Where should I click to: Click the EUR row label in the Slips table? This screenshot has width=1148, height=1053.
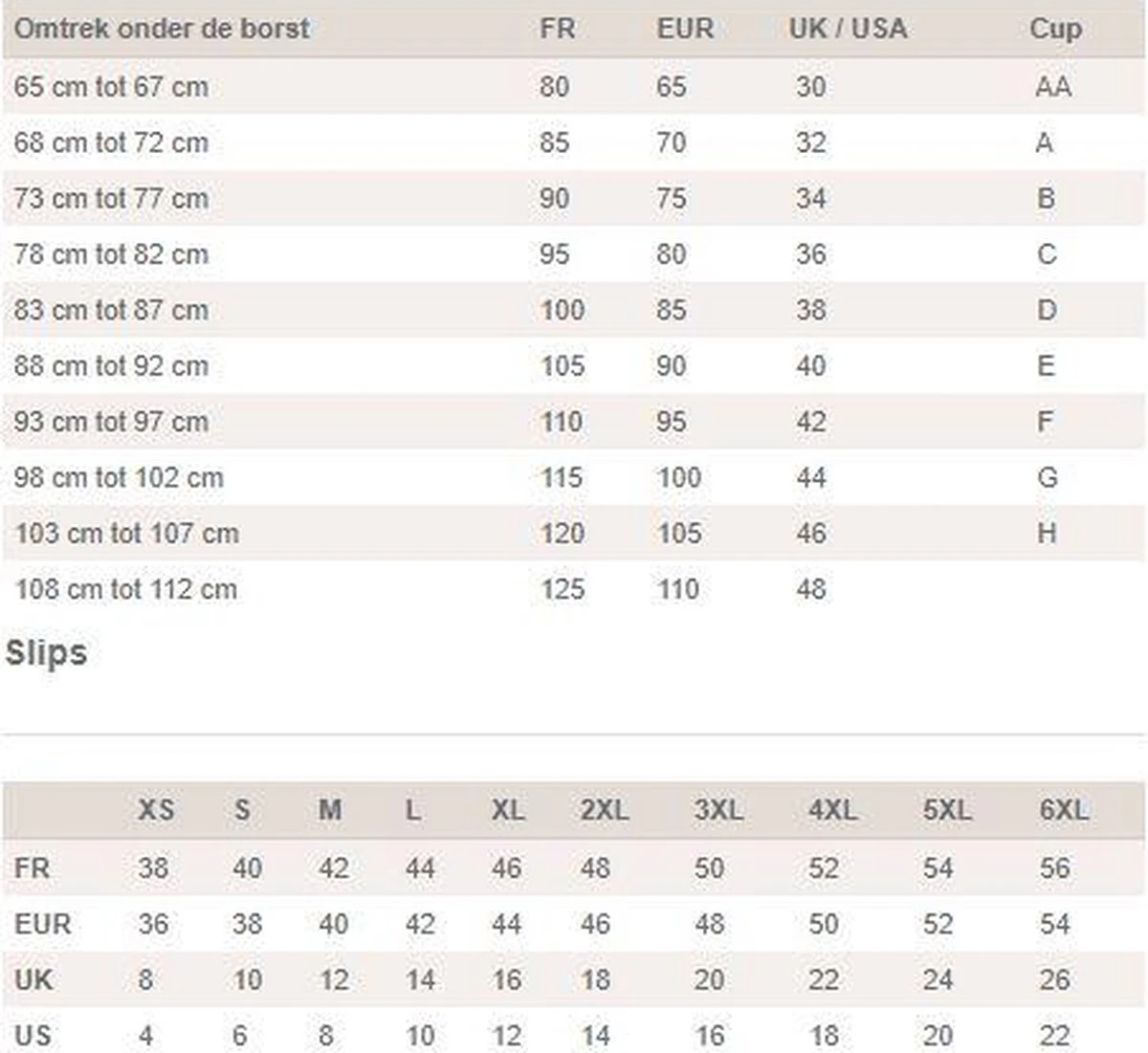coord(43,925)
